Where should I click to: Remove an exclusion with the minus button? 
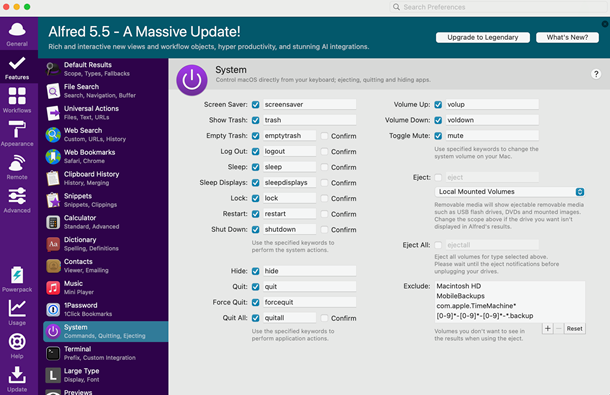point(559,328)
